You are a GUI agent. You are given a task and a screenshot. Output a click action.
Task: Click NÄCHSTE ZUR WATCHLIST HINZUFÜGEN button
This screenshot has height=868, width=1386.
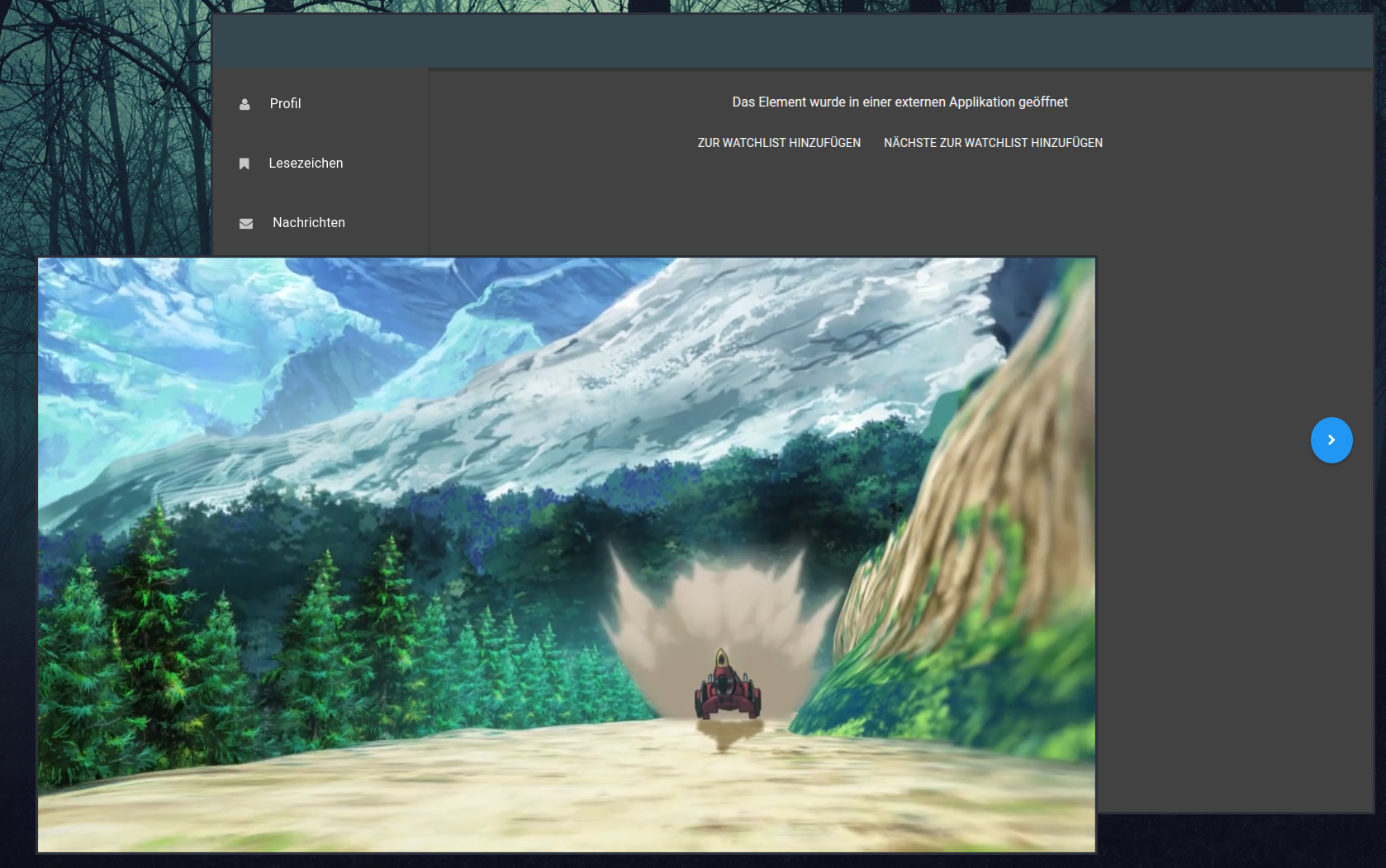click(993, 143)
